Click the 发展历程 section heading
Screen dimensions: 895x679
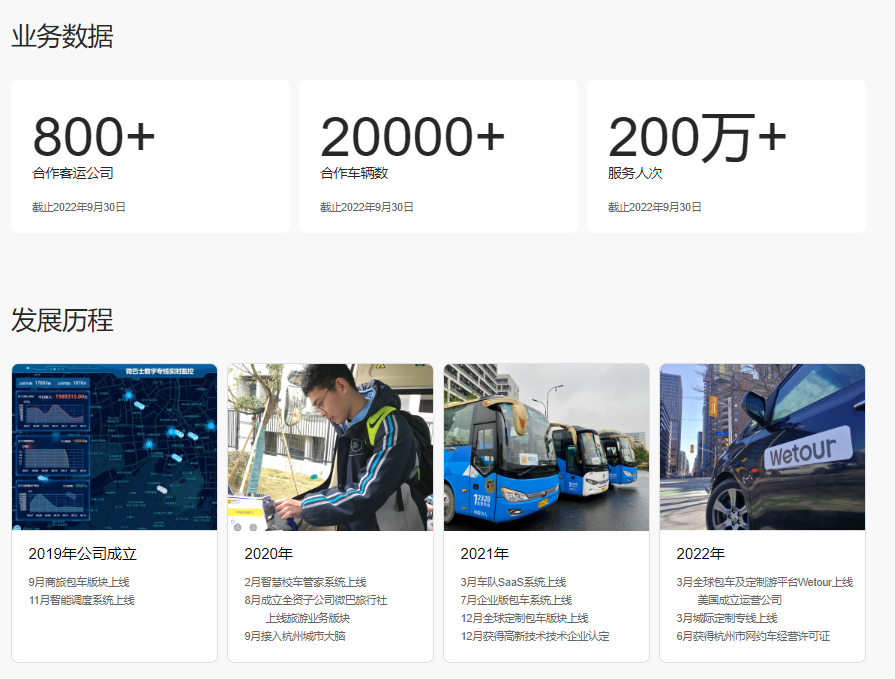pos(62,321)
